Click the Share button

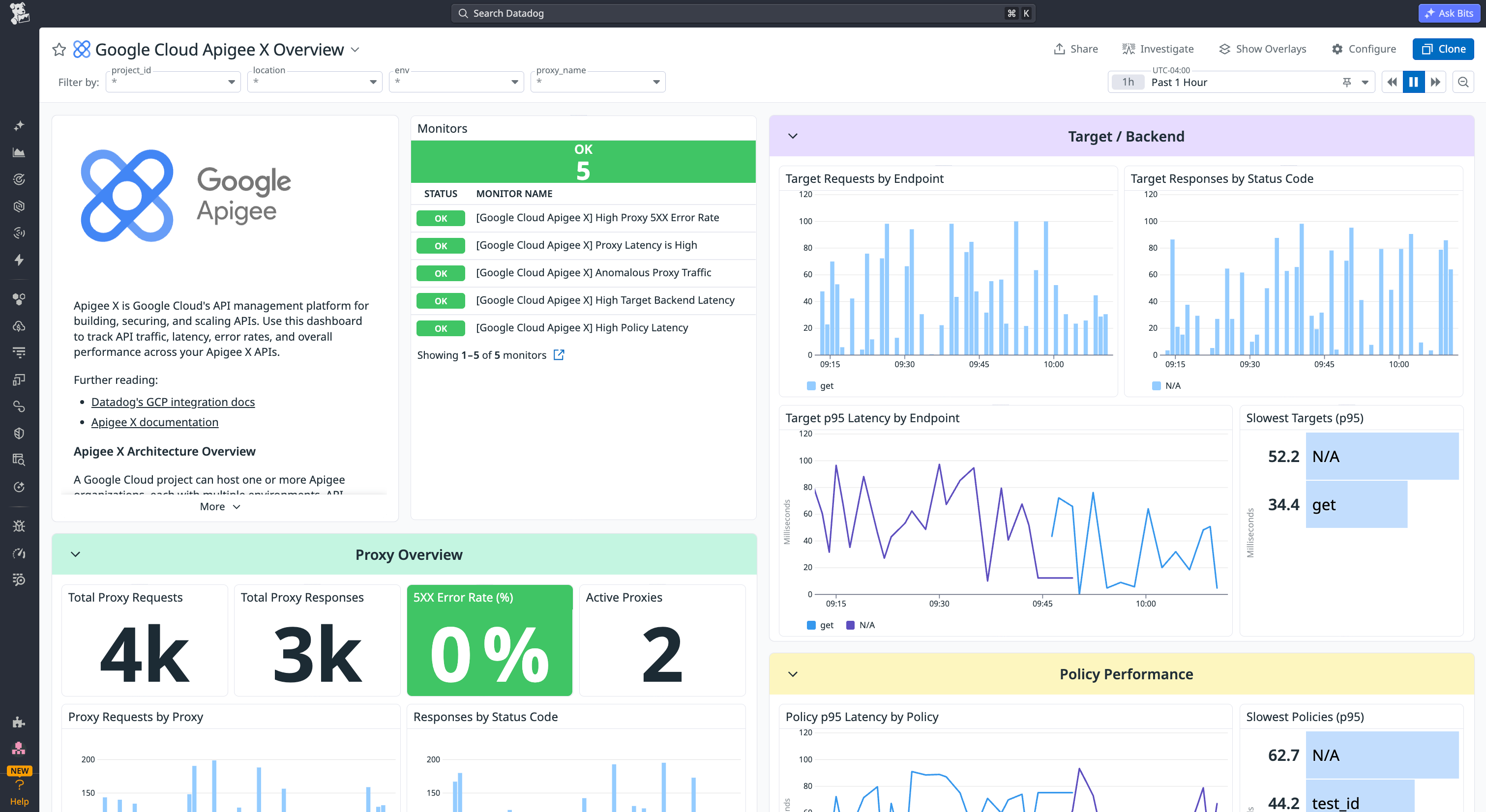click(1076, 49)
